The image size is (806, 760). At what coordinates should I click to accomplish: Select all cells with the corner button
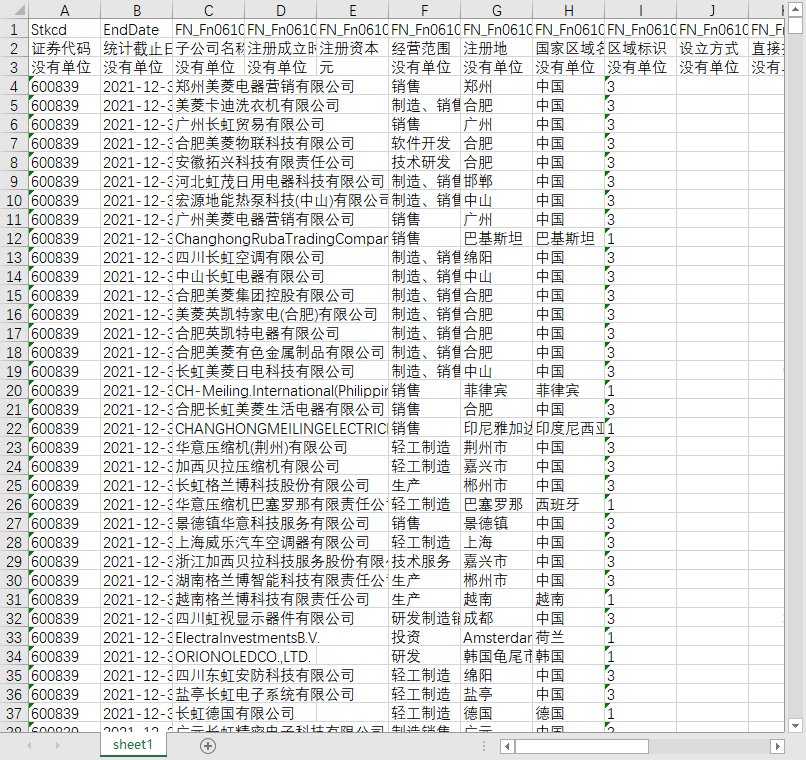(x=14, y=10)
